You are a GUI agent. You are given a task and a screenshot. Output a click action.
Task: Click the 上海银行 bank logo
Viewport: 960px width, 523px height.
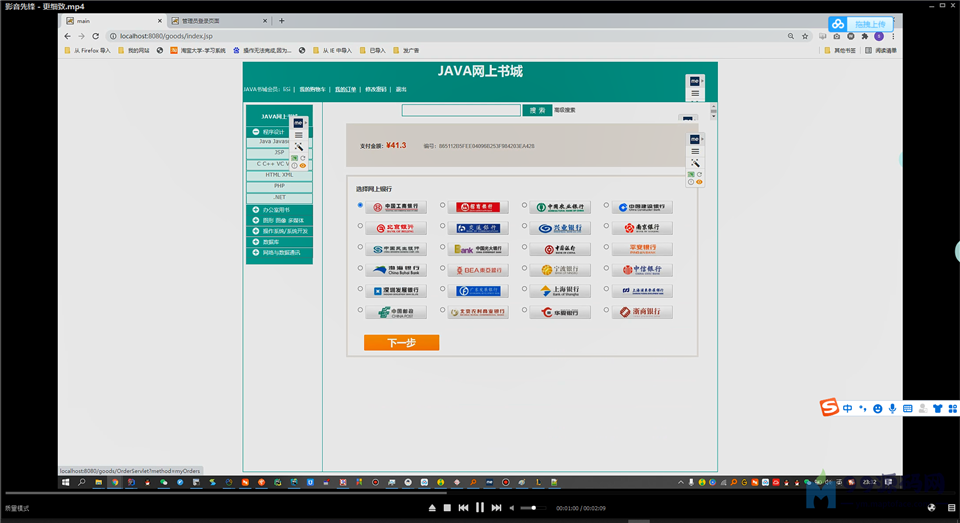(560, 292)
